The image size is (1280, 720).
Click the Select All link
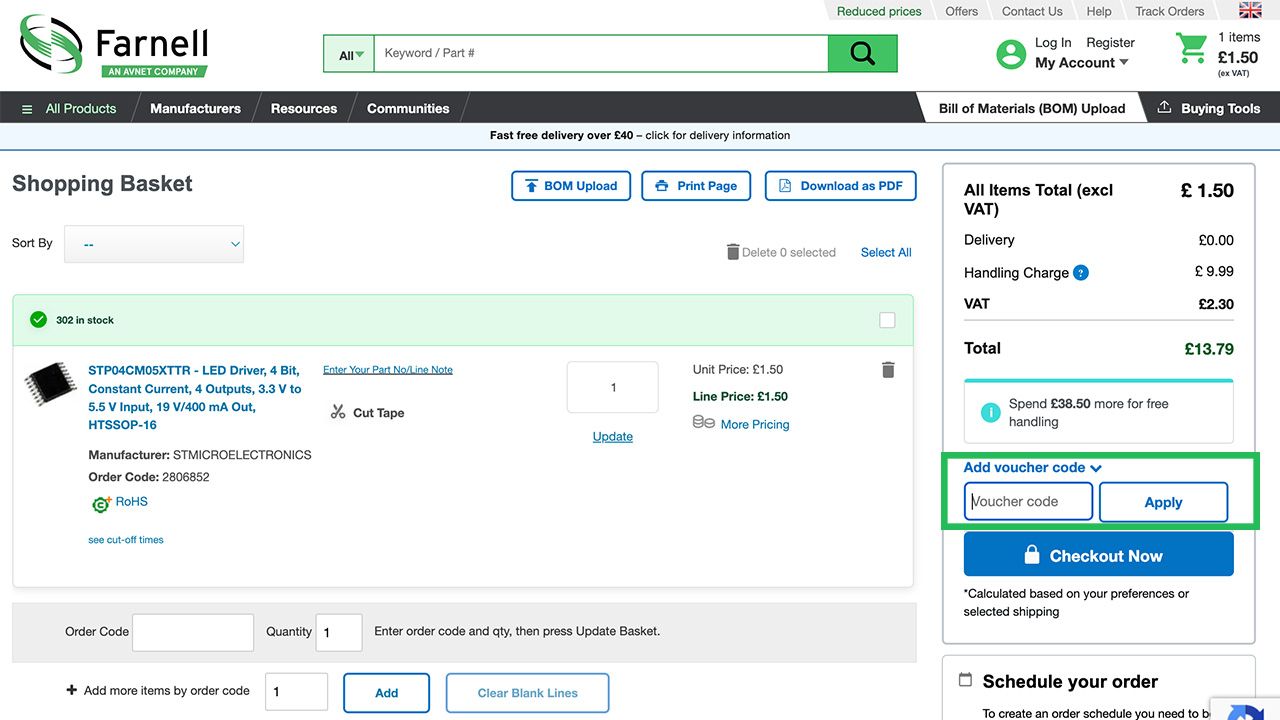pyautogui.click(x=886, y=252)
